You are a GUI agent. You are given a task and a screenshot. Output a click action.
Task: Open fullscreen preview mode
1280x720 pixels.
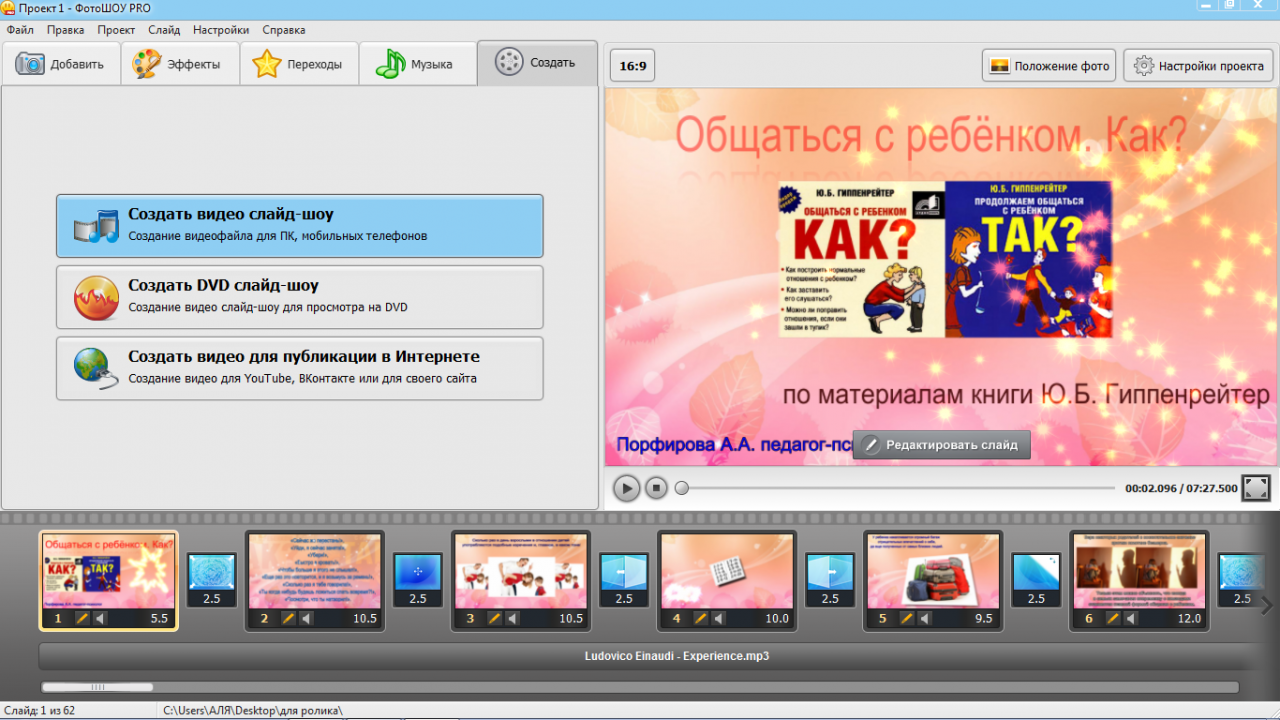coord(1256,488)
